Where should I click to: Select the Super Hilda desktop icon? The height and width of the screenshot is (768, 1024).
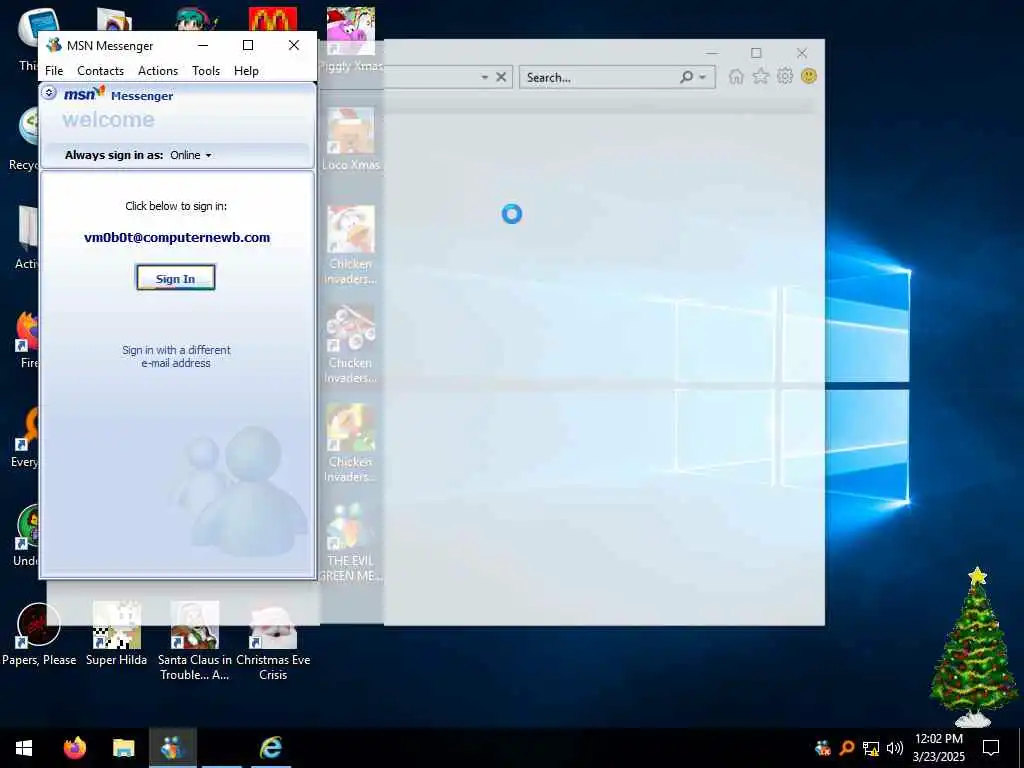click(x=116, y=634)
